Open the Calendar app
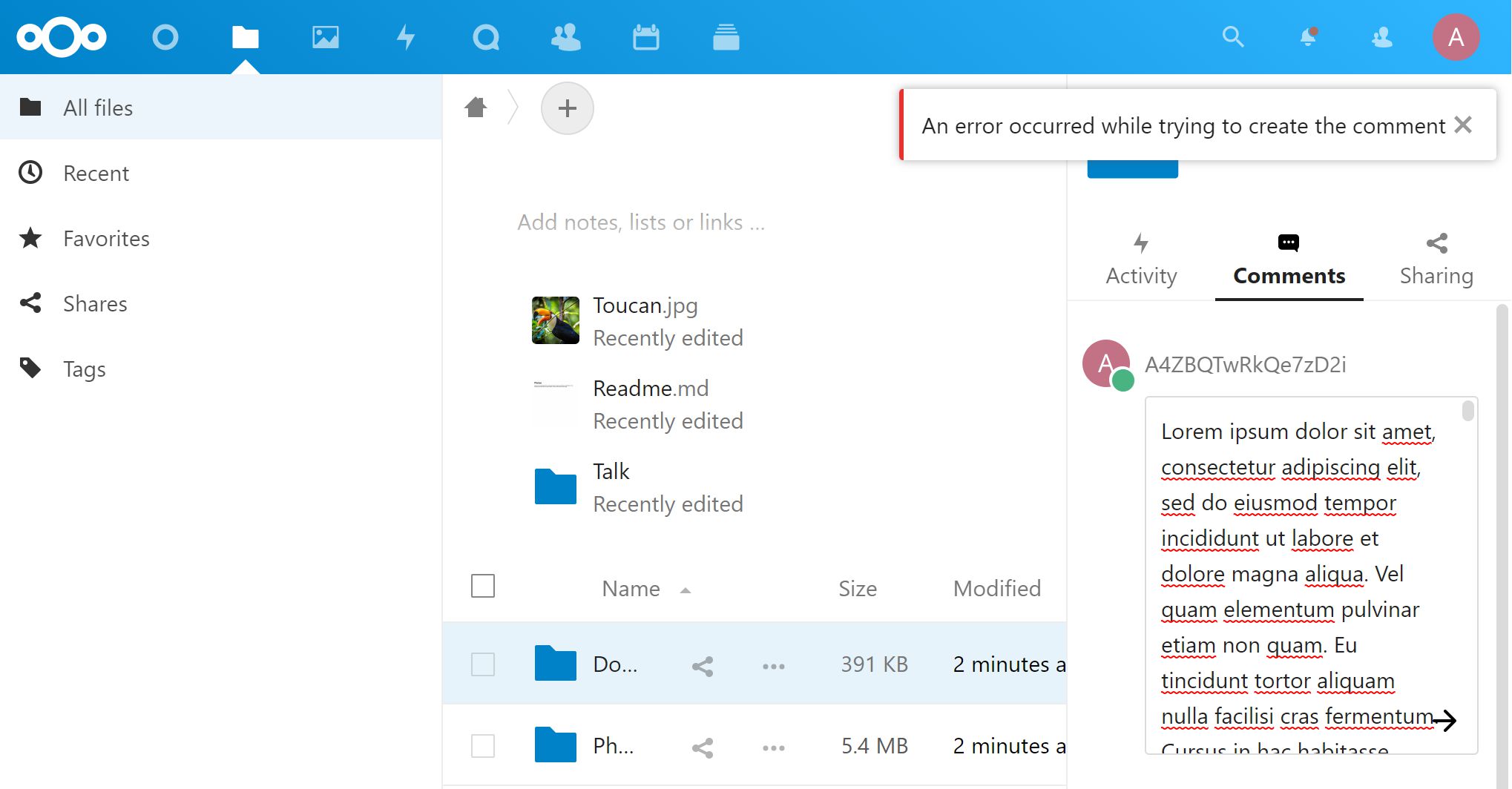 tap(645, 36)
